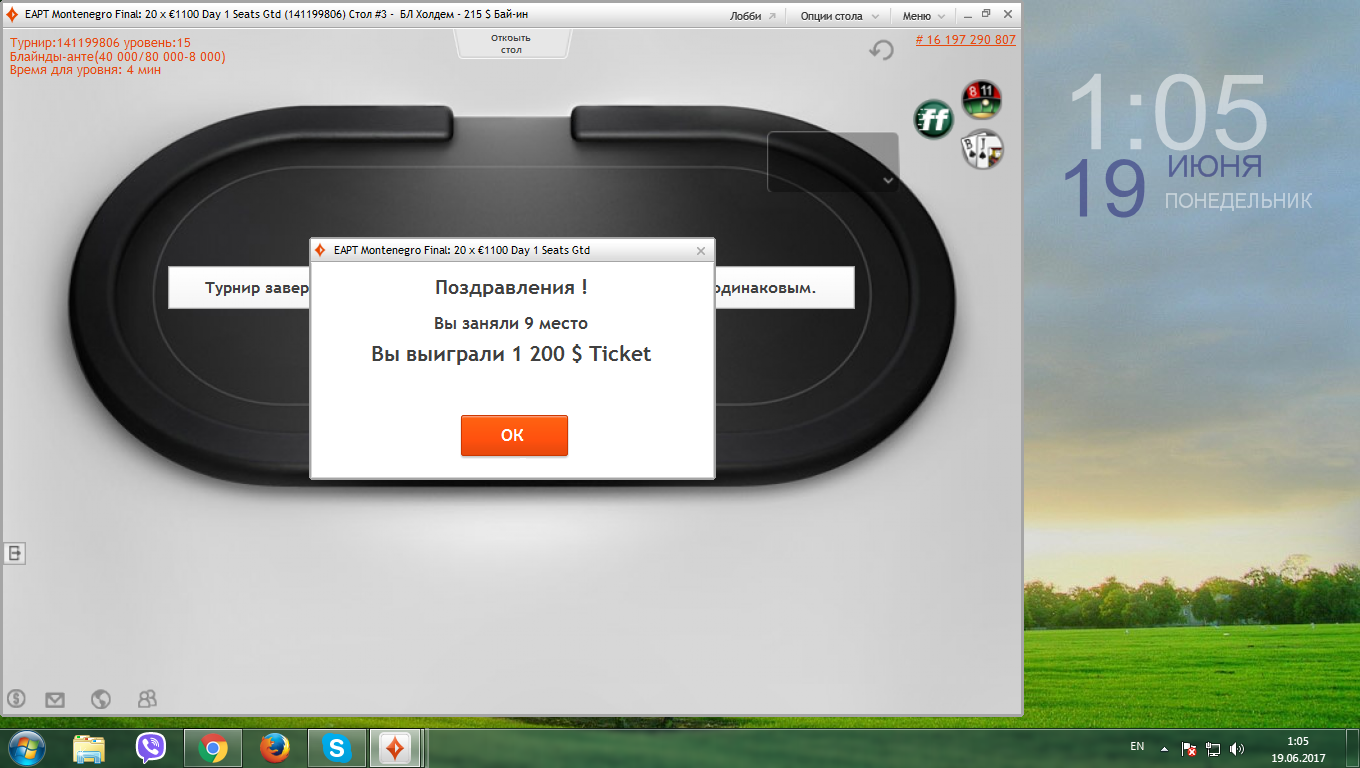The height and width of the screenshot is (768, 1360).
Task: Click the replay previous hand arrow icon
Action: pyautogui.click(x=881, y=50)
